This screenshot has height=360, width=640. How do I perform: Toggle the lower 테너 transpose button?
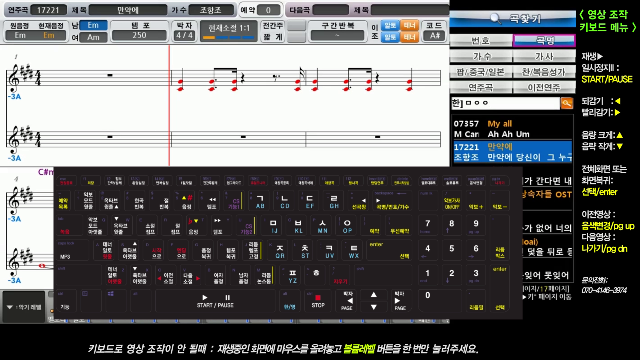click(x=409, y=37)
